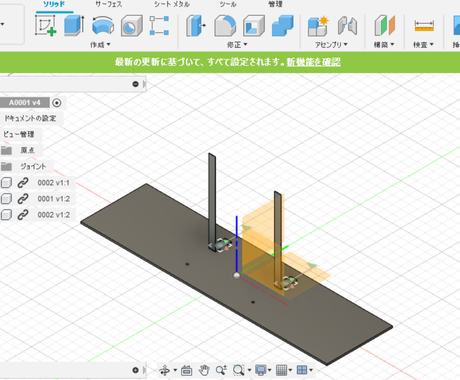The height and width of the screenshot is (380, 460).
Task: Open the Grid and Snaps dropdown arrow
Action: [290, 370]
